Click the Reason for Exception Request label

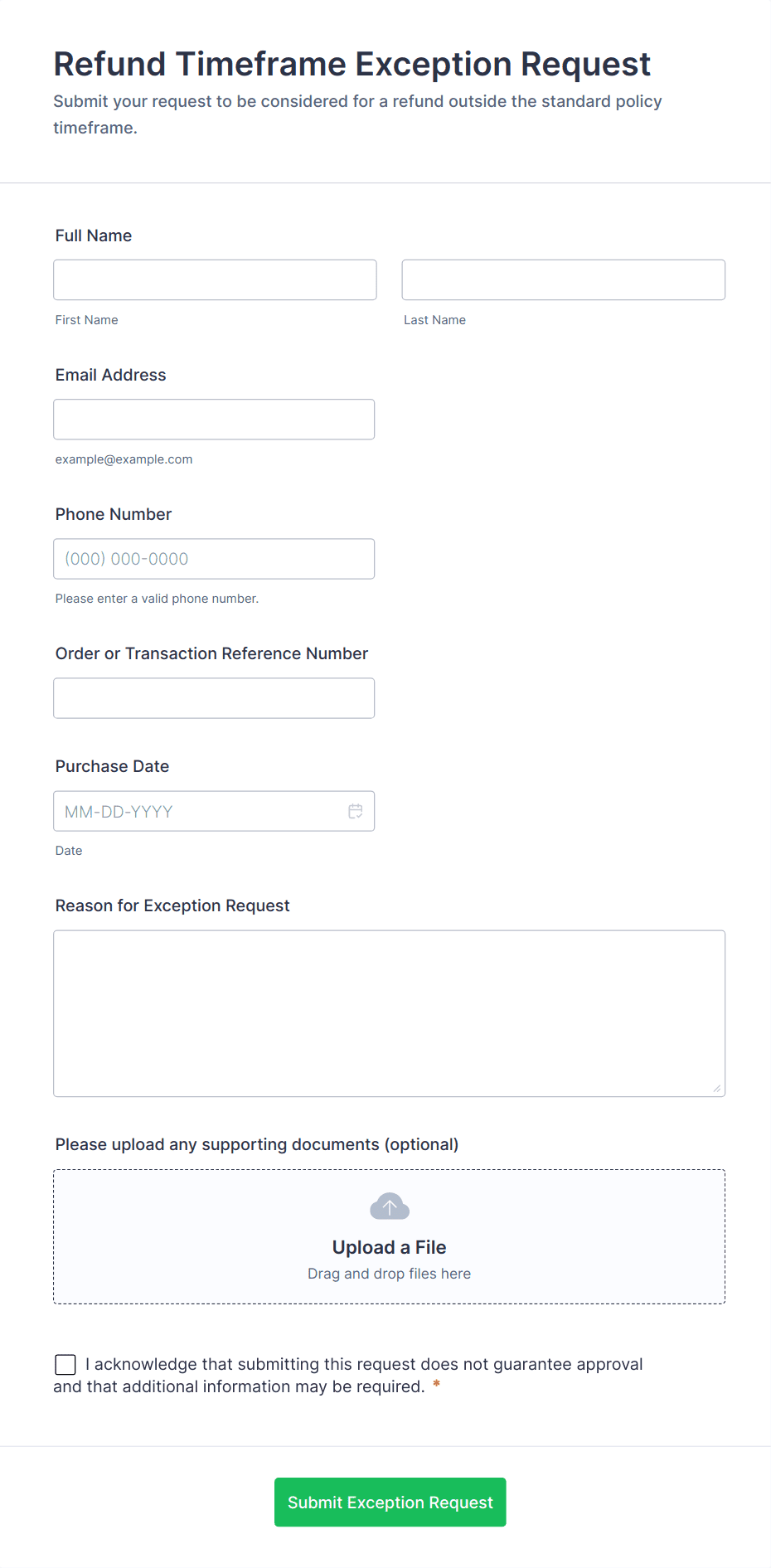click(172, 905)
